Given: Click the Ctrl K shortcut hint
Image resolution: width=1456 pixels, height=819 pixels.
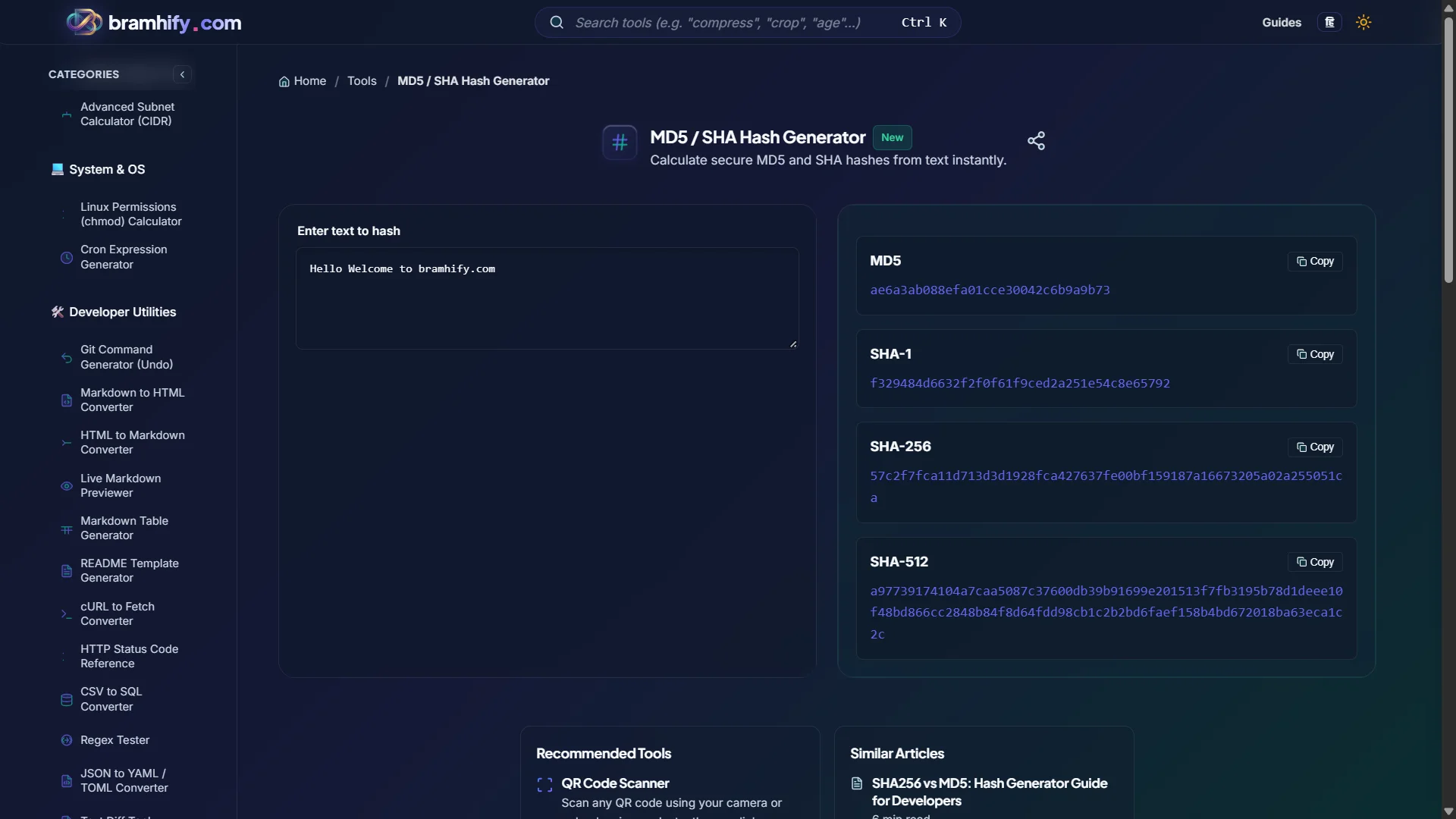Looking at the screenshot, I should [924, 23].
